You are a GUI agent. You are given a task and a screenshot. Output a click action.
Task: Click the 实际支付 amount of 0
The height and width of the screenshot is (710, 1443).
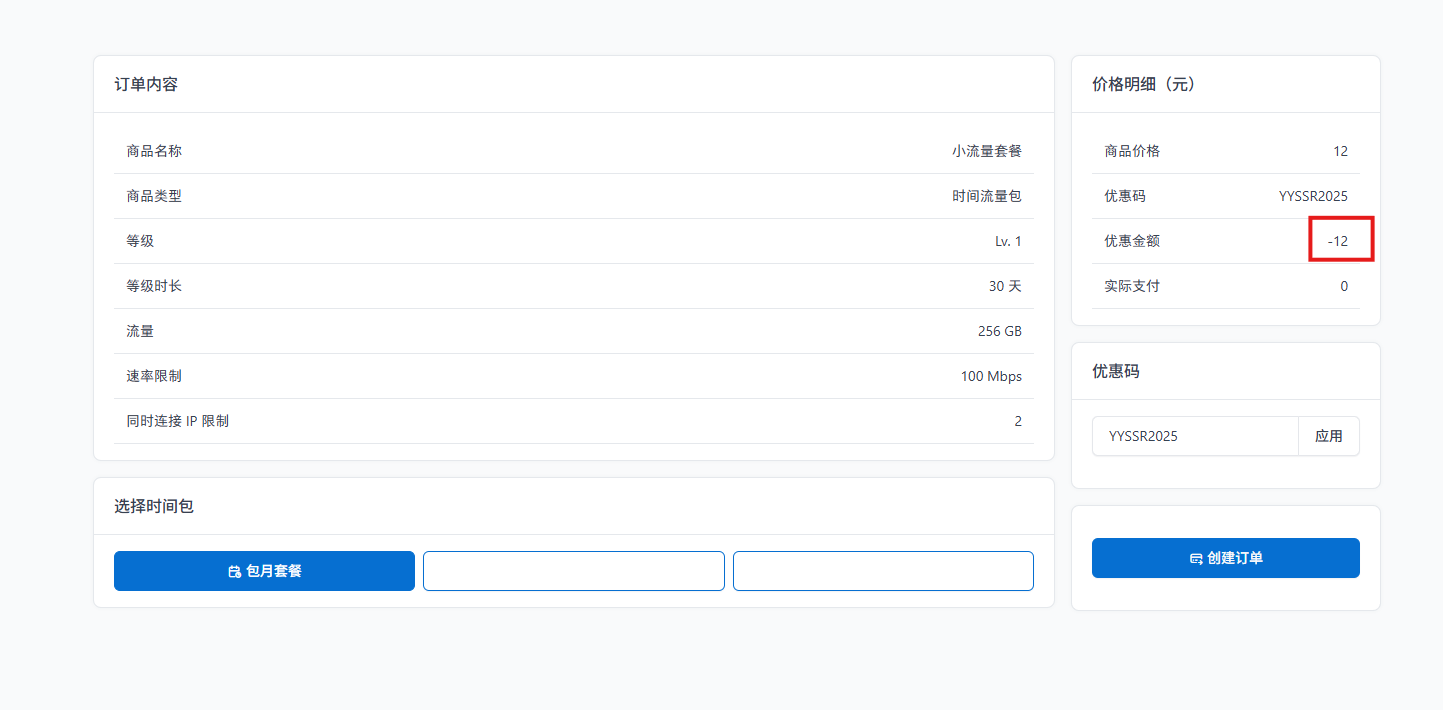pos(1343,286)
